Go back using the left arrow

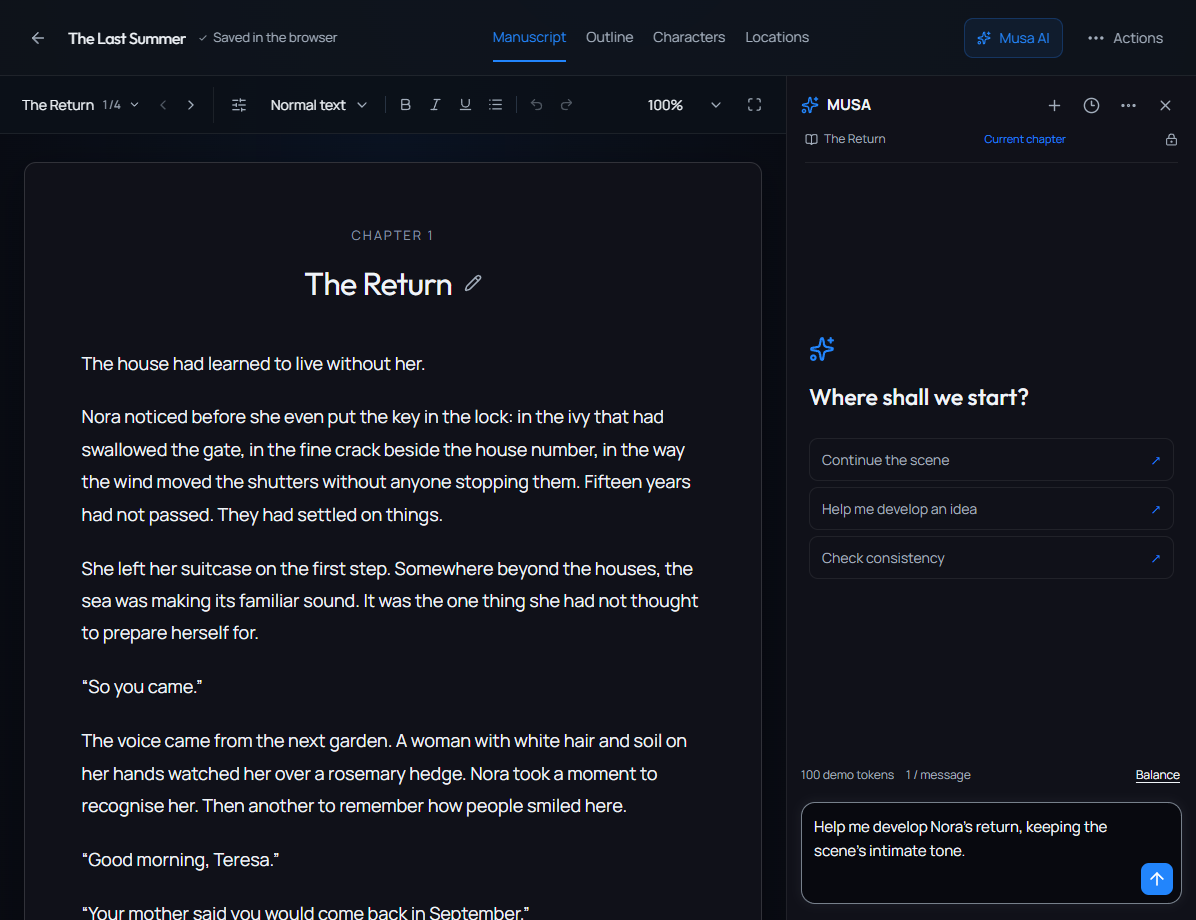pyautogui.click(x=37, y=38)
